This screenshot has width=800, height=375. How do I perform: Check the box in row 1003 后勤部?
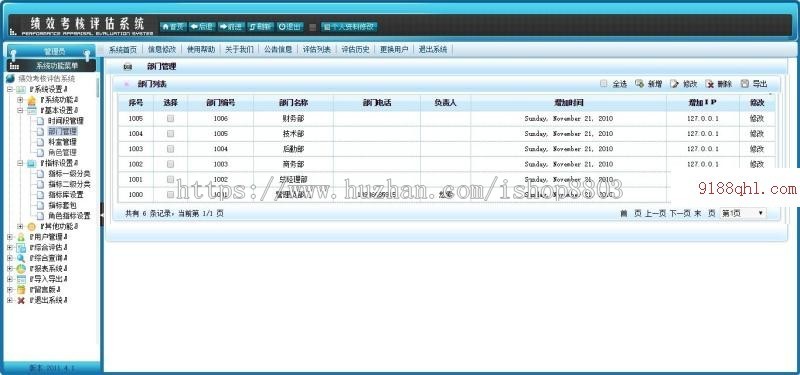[170, 149]
